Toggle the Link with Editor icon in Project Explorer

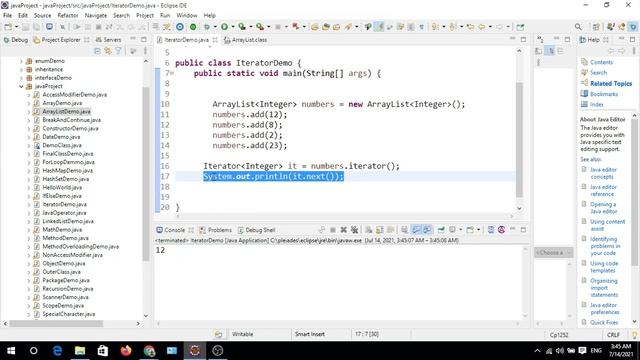click(x=108, y=51)
